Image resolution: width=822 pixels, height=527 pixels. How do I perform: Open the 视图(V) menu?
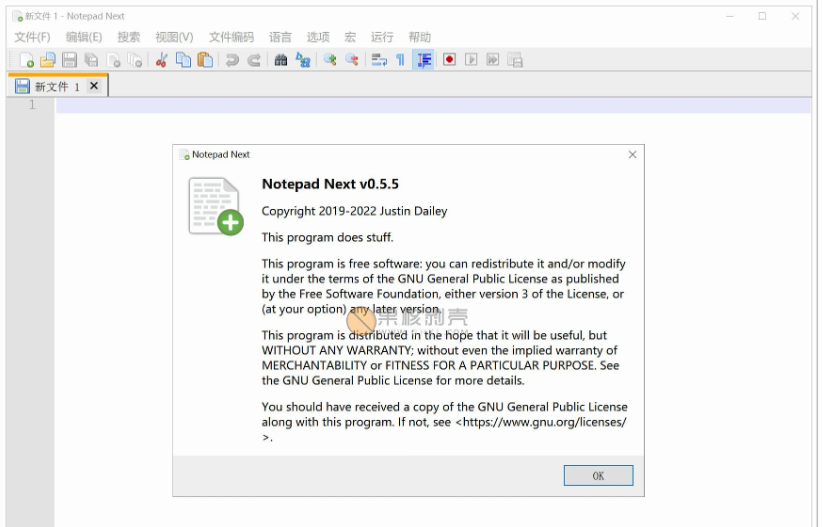coord(174,37)
